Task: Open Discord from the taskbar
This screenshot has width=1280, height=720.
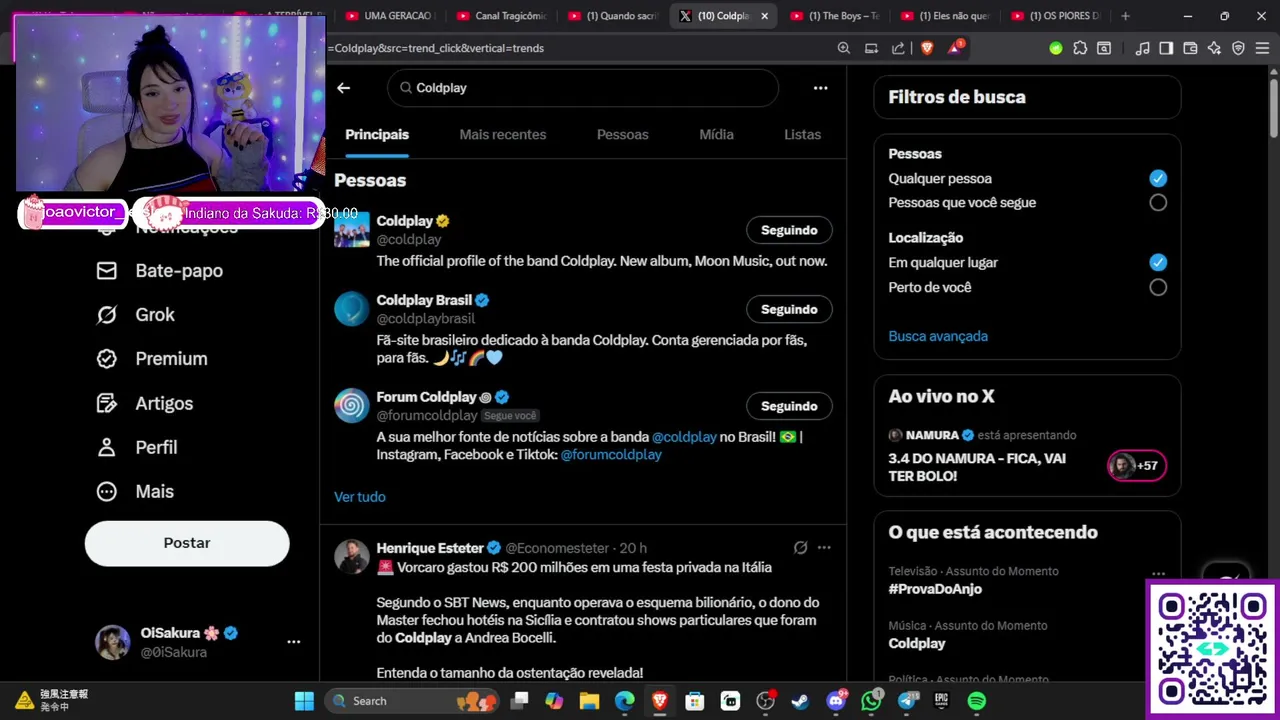Action: click(836, 701)
